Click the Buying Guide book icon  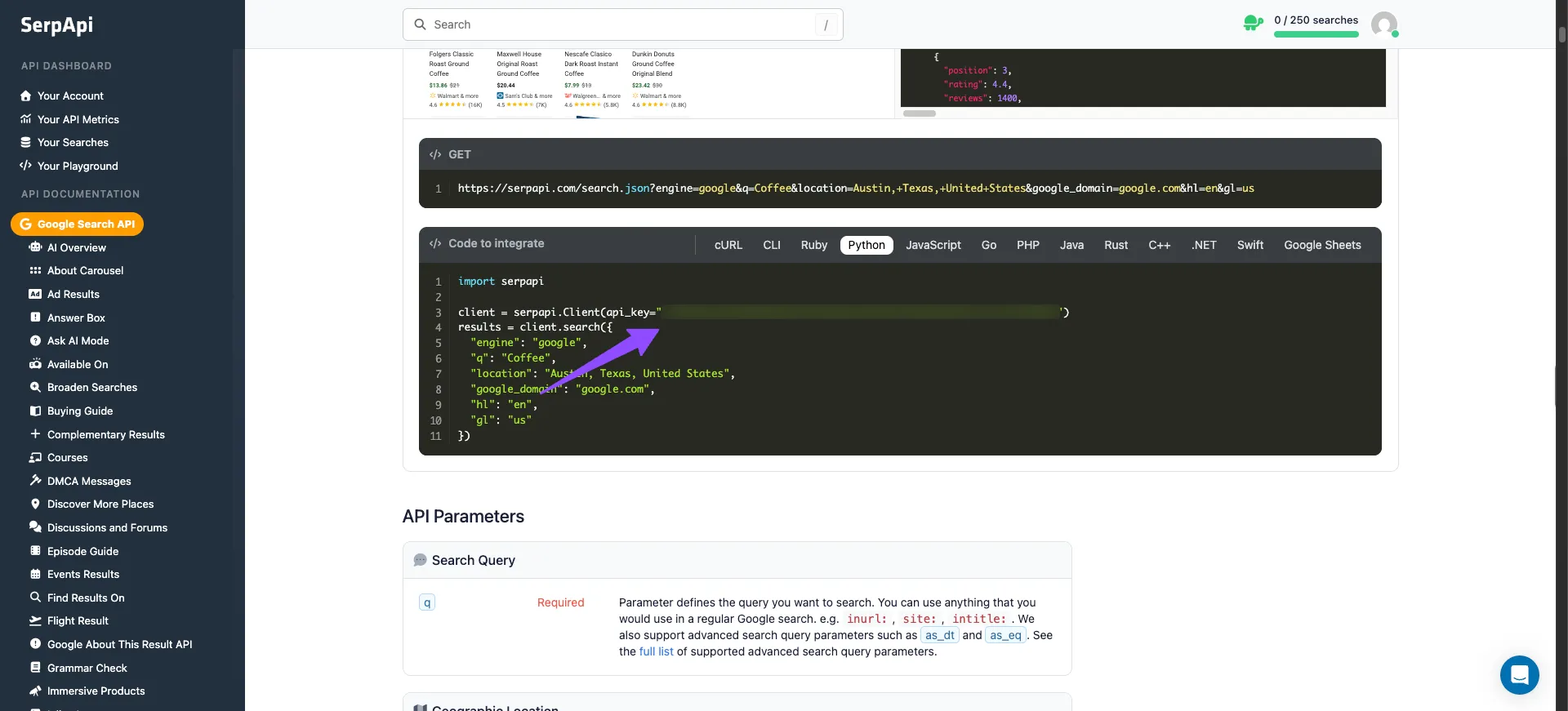click(35, 411)
